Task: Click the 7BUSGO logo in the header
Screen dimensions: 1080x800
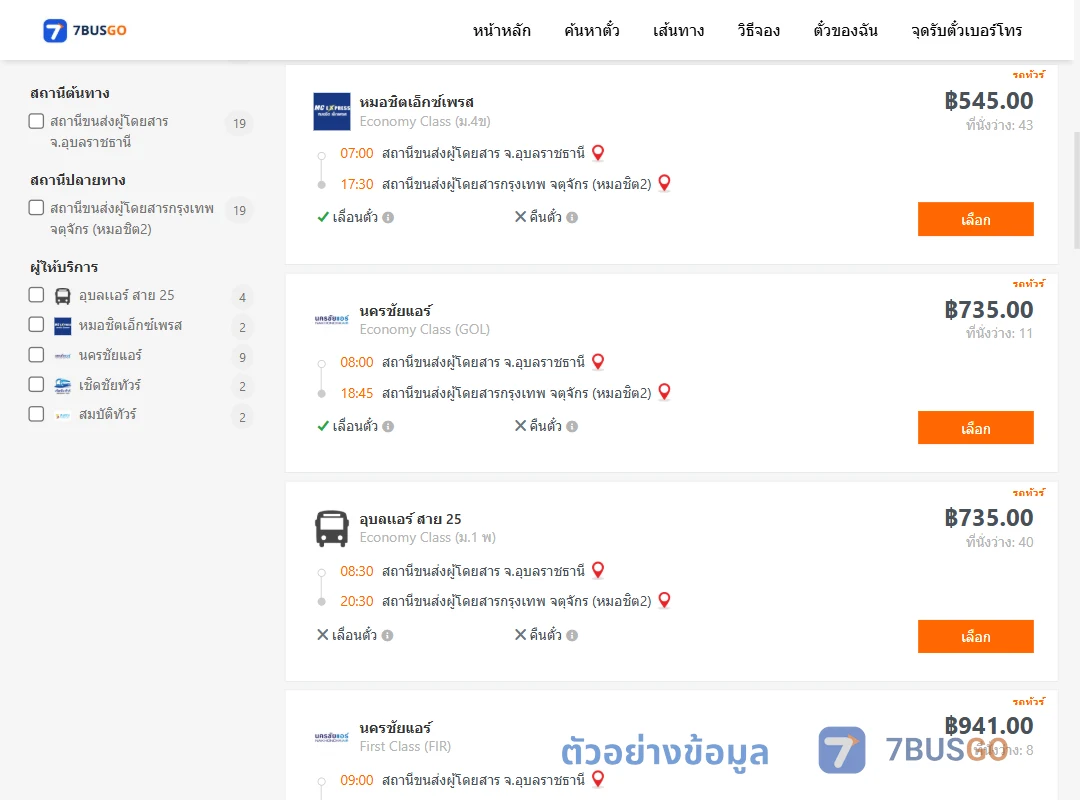Action: pyautogui.click(x=85, y=30)
